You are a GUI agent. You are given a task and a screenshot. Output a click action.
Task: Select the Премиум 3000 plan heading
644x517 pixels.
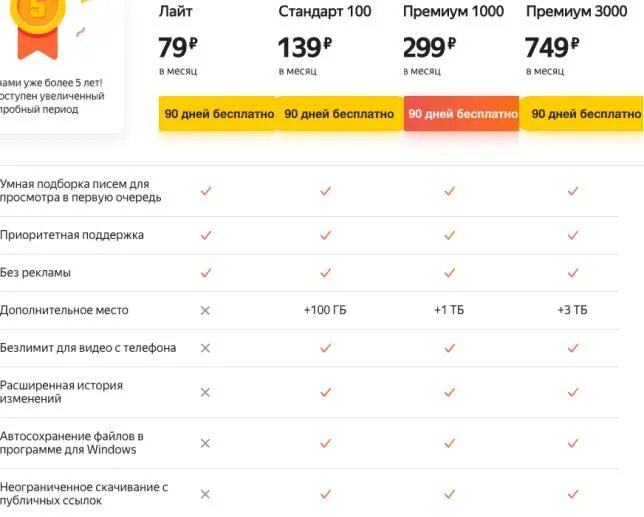click(577, 12)
